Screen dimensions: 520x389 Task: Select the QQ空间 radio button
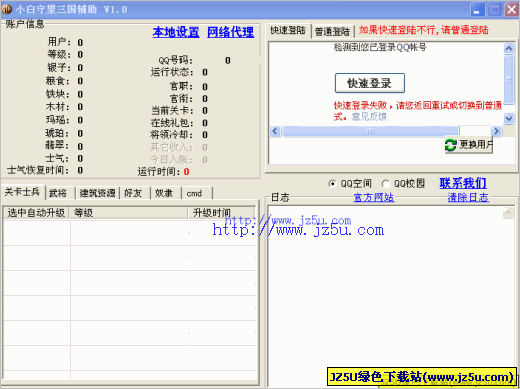click(332, 184)
